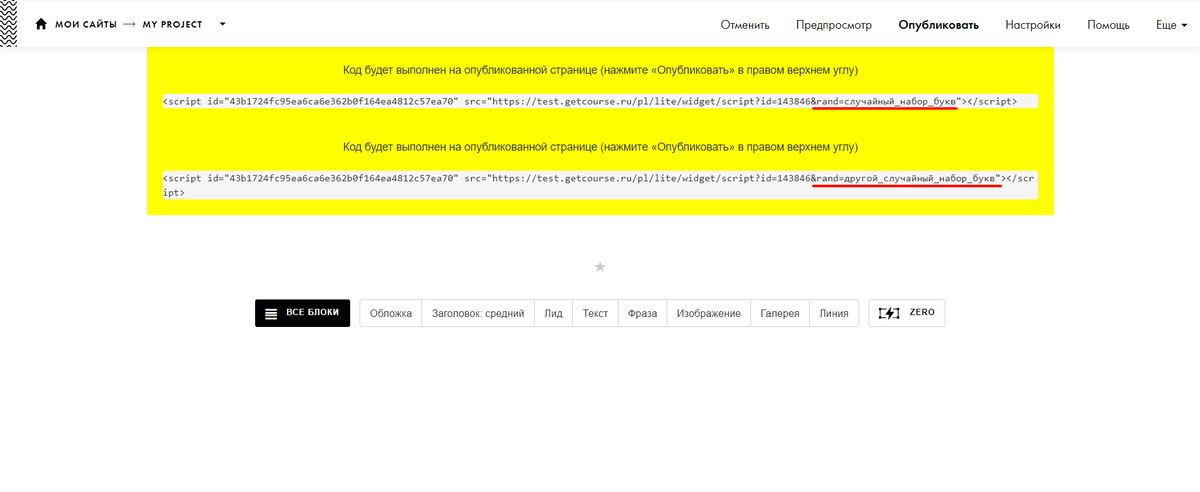Click Отменить in the top menu

coord(745,25)
